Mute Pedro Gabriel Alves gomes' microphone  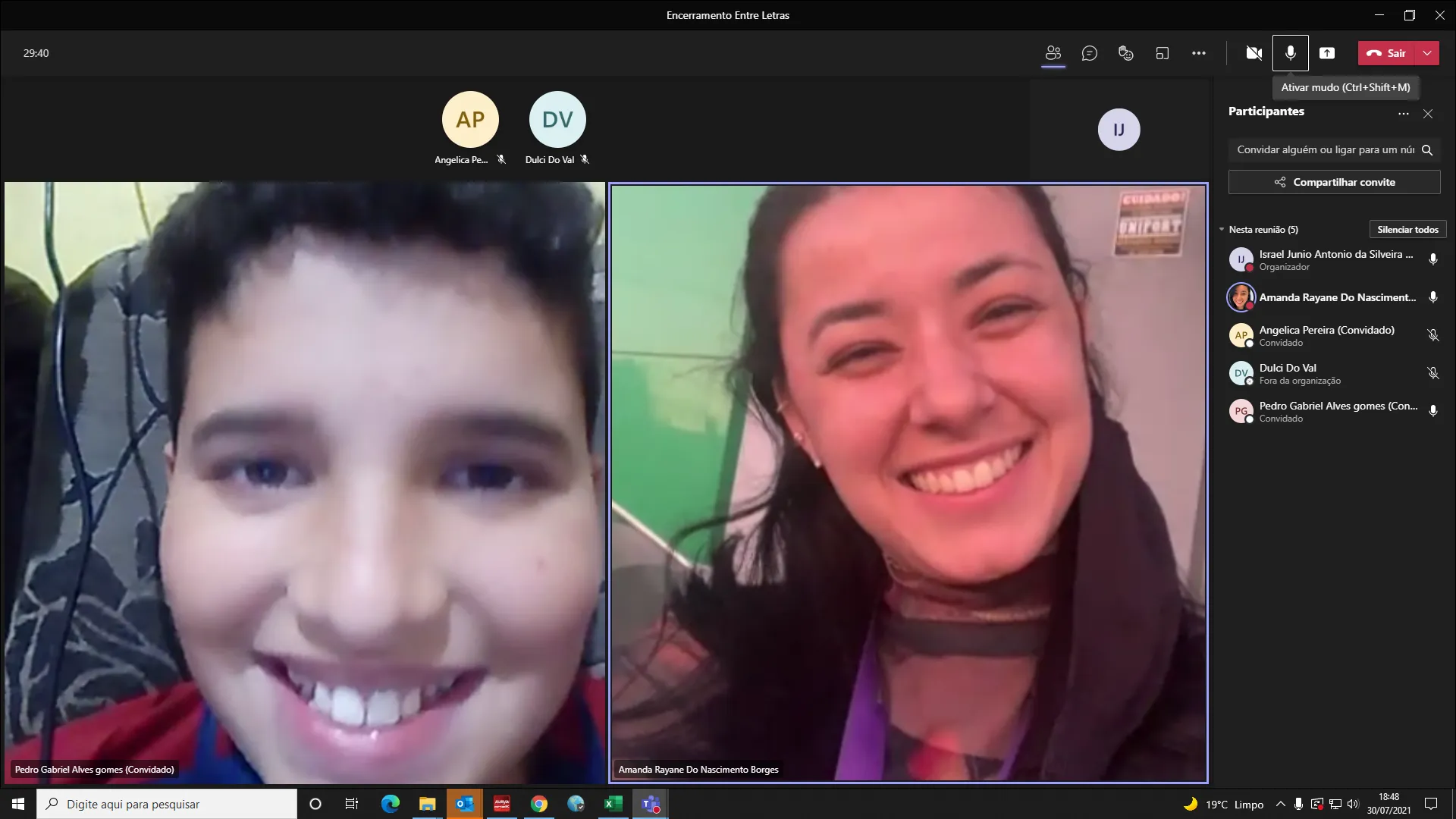1432,411
